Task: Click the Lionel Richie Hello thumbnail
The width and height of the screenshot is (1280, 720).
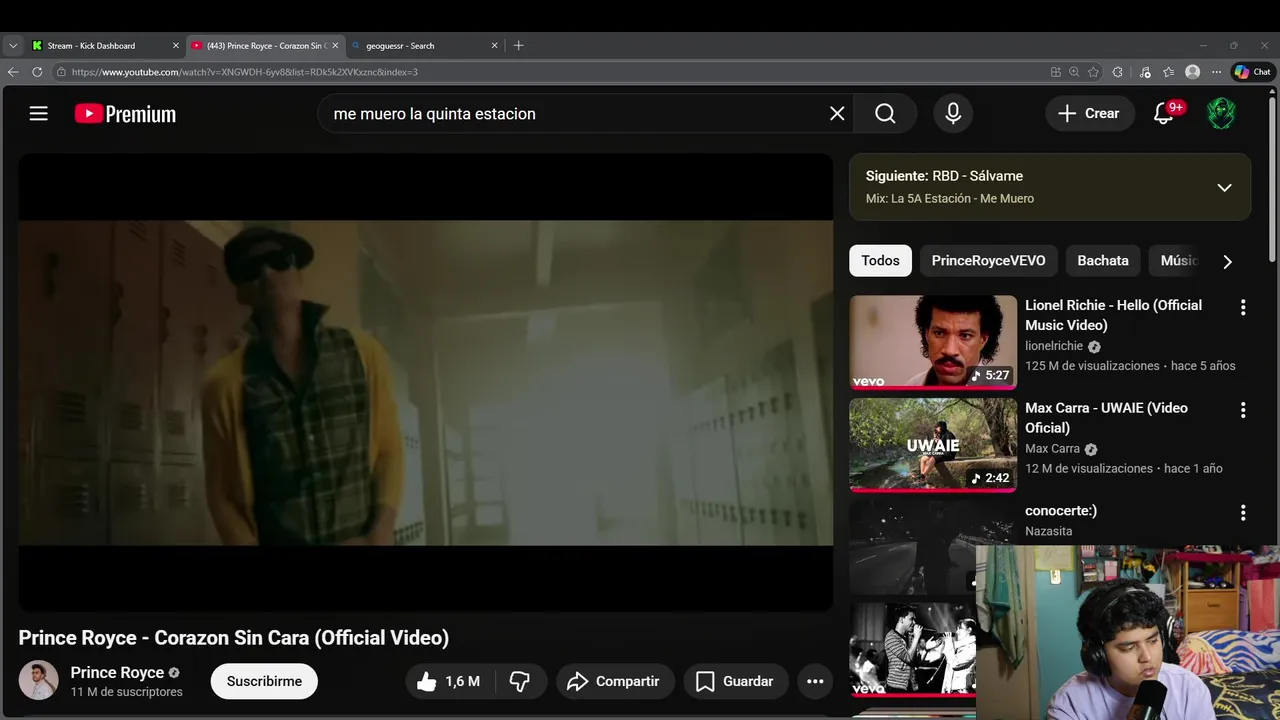Action: click(933, 341)
